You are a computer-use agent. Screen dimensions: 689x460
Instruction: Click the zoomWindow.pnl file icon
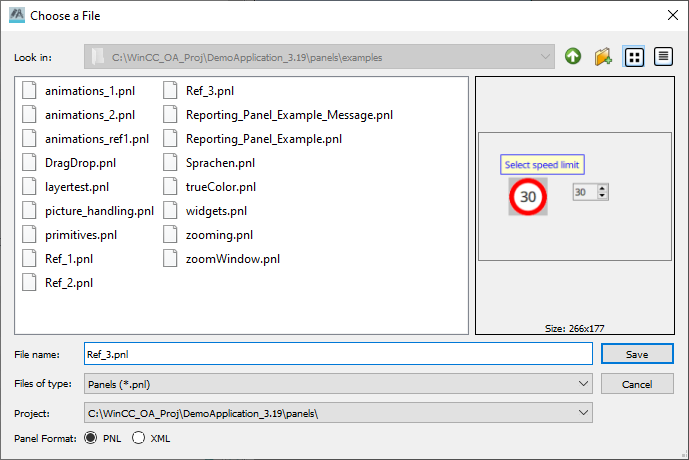pyautogui.click(x=170, y=259)
